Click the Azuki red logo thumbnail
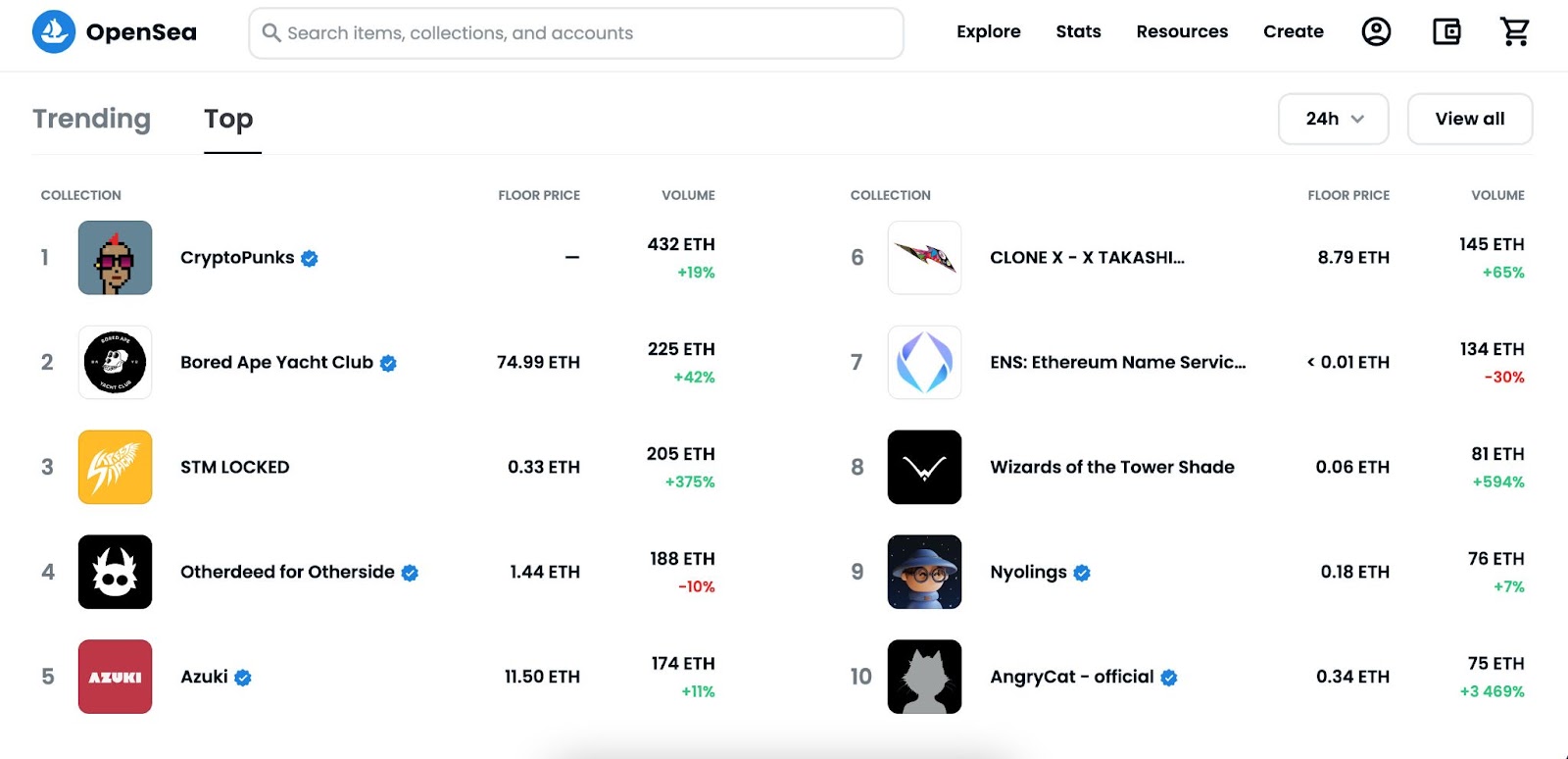Image resolution: width=1568 pixels, height=759 pixels. point(115,677)
